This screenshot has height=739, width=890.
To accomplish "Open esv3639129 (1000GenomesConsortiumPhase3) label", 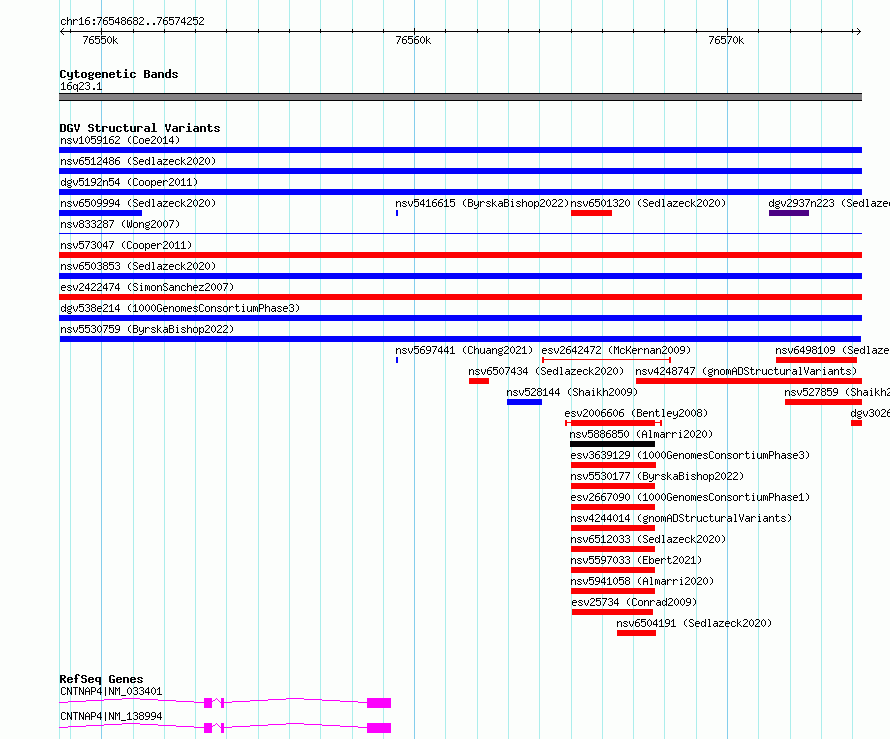I will 690,455.
